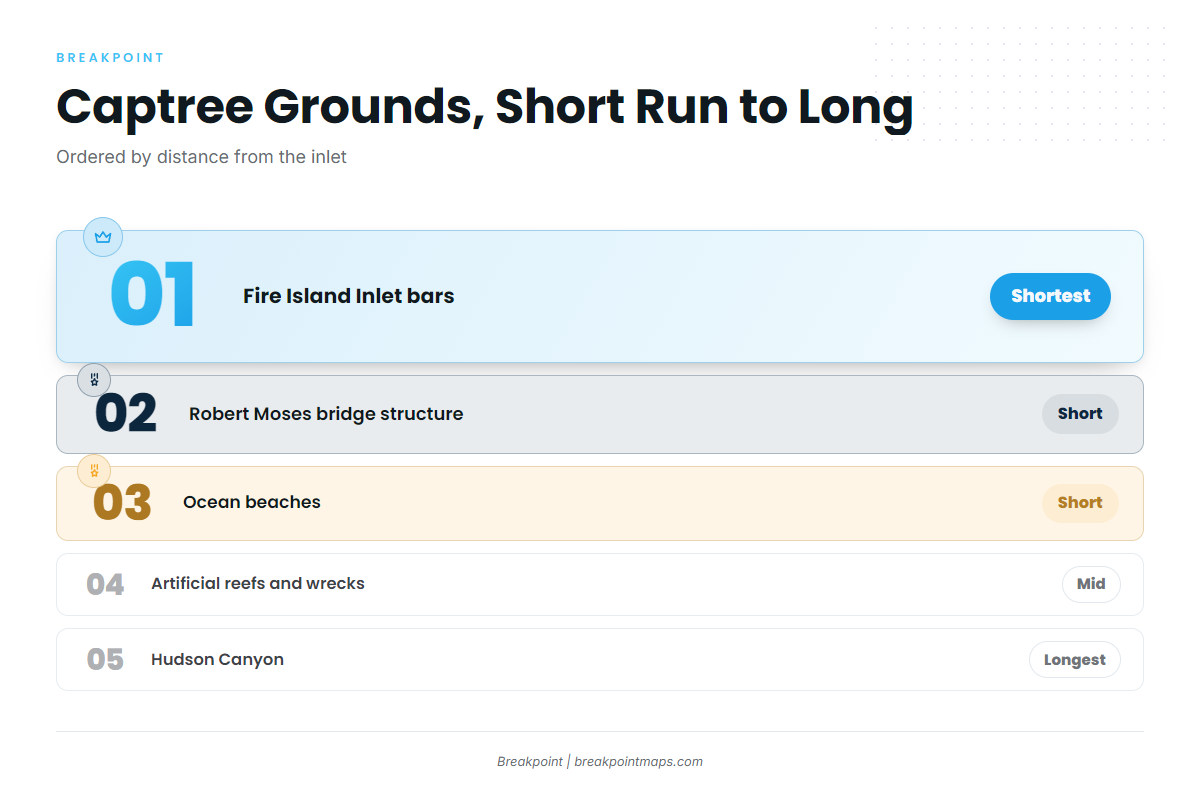Click the BREAKPOINT brand label at top
This screenshot has width=1200, height=796.
[110, 58]
